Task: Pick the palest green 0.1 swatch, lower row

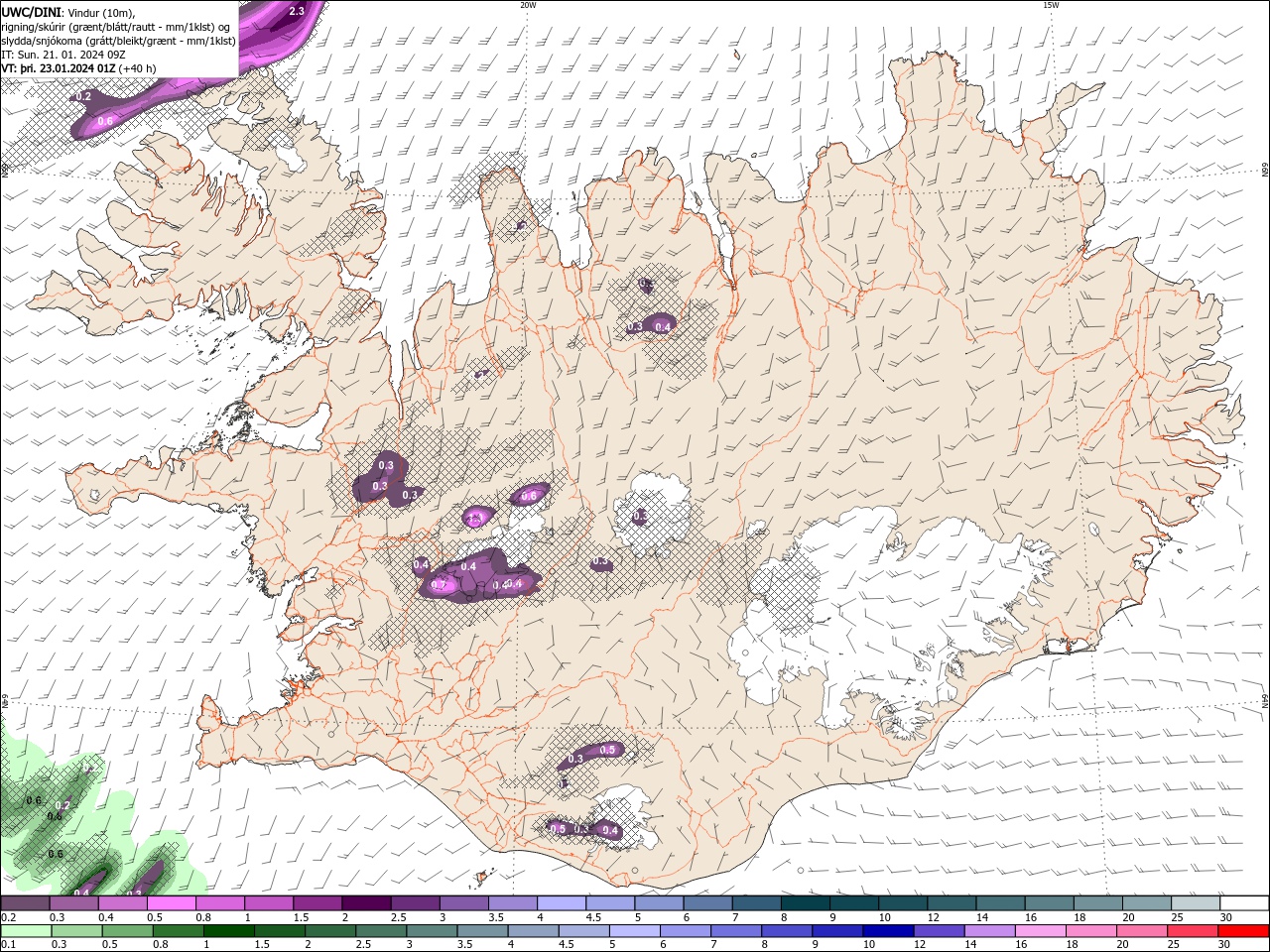Action: [x=26, y=931]
